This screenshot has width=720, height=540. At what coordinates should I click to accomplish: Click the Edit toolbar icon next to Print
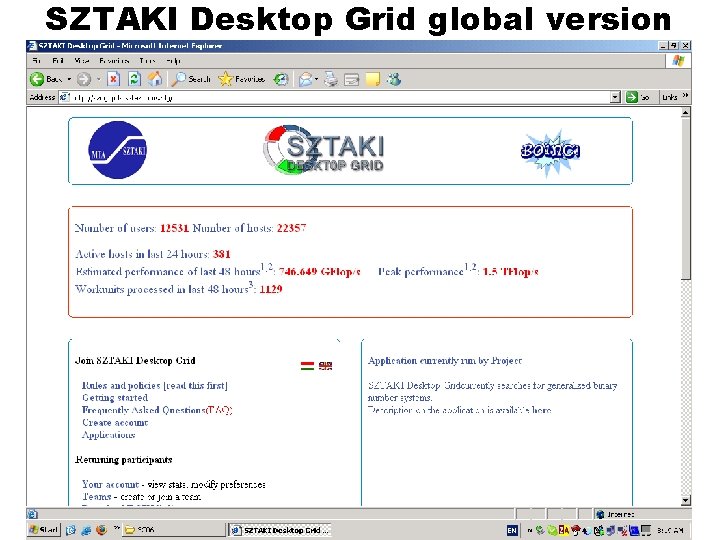pos(352,80)
